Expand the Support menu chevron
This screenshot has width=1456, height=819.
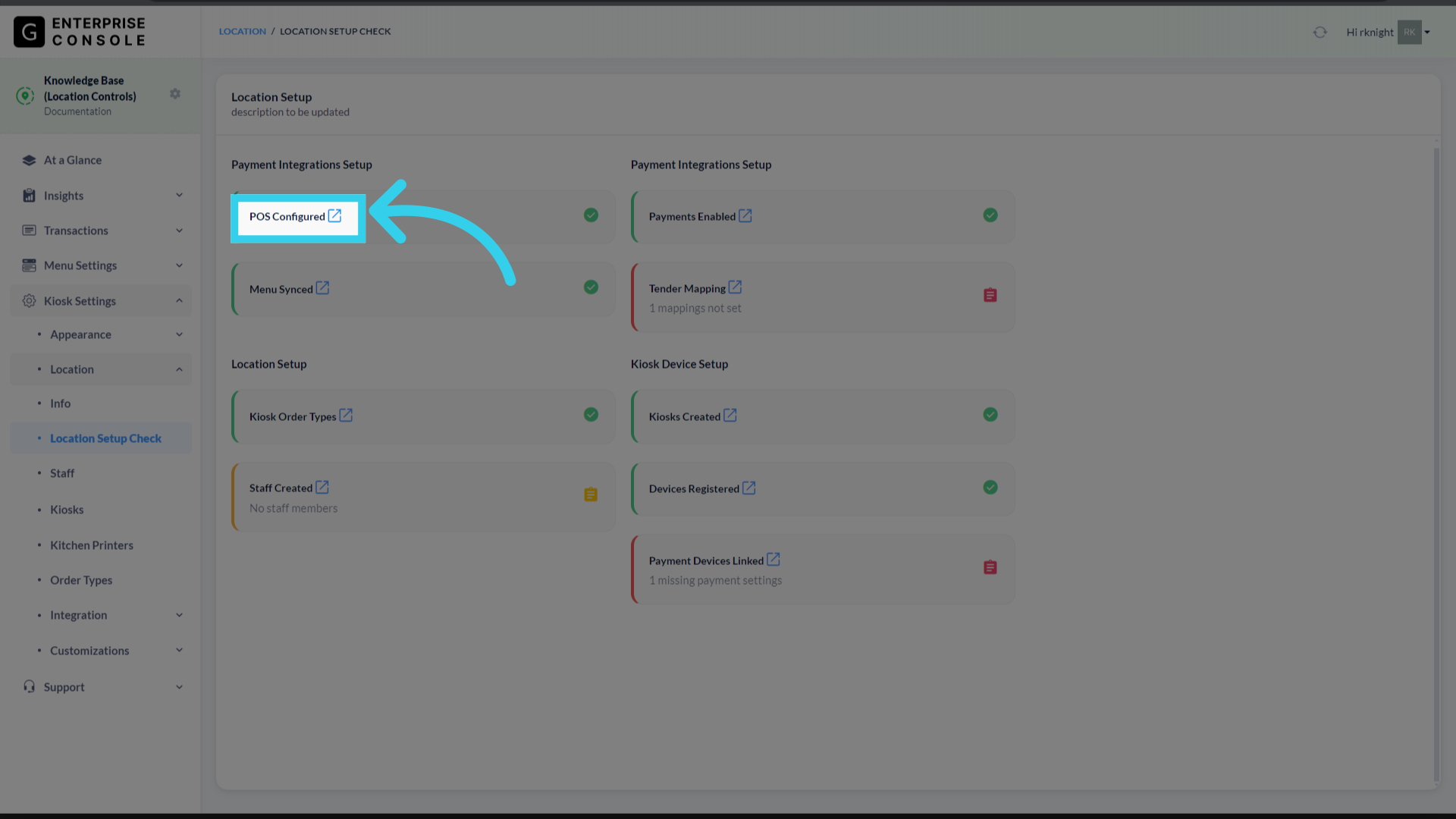pos(180,687)
